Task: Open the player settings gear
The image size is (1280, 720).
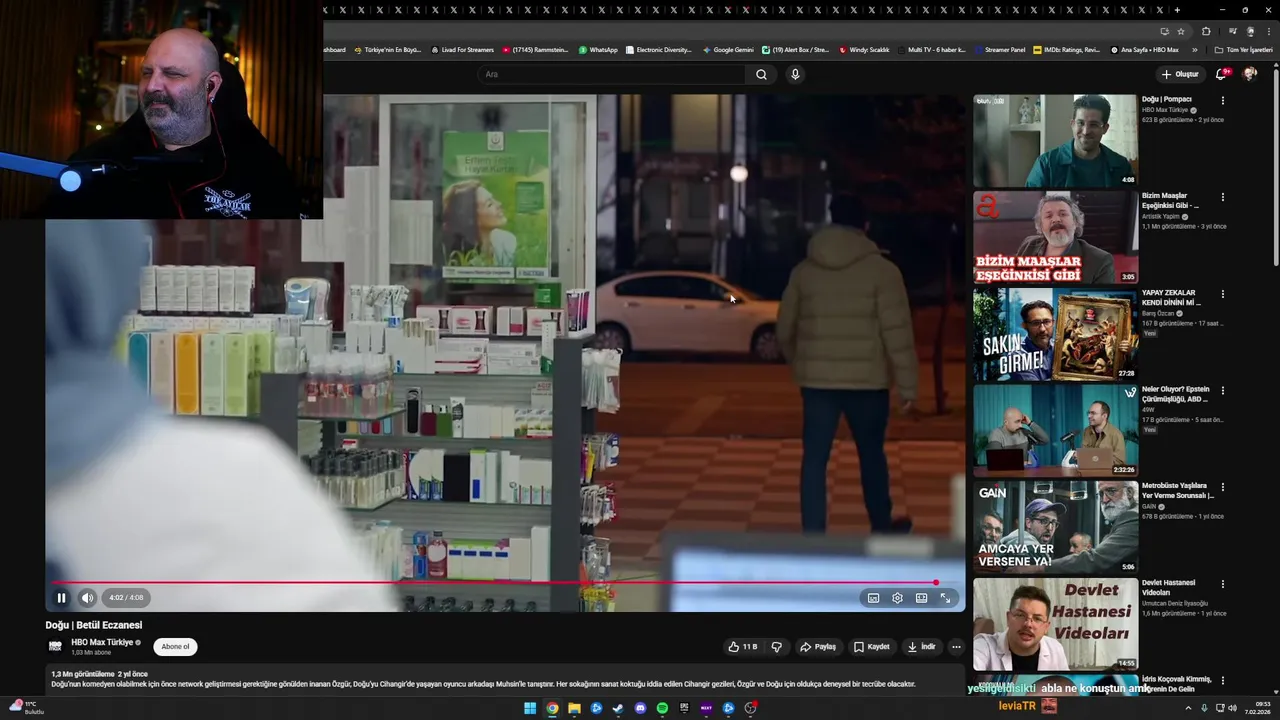Action: [x=897, y=598]
